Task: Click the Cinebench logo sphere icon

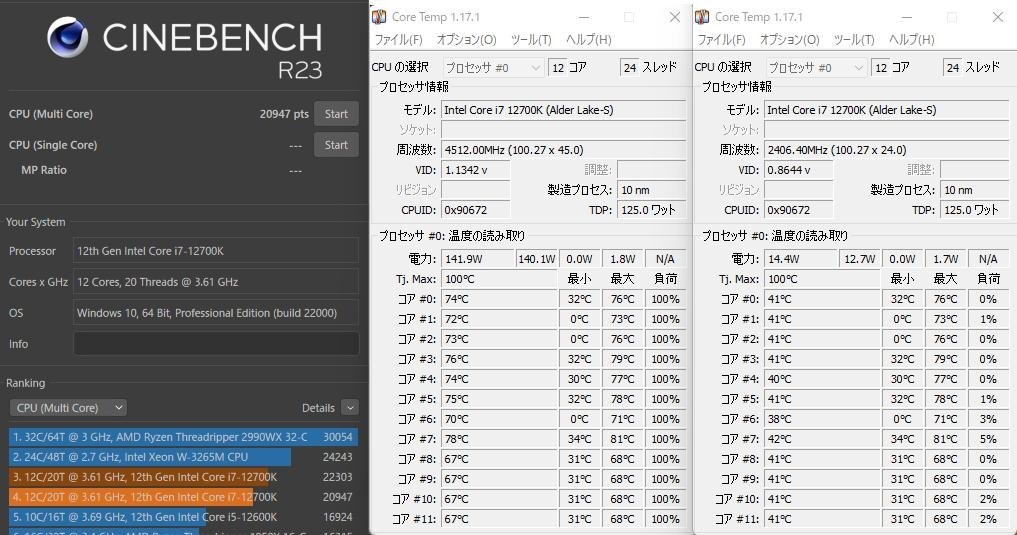Action: coord(68,37)
